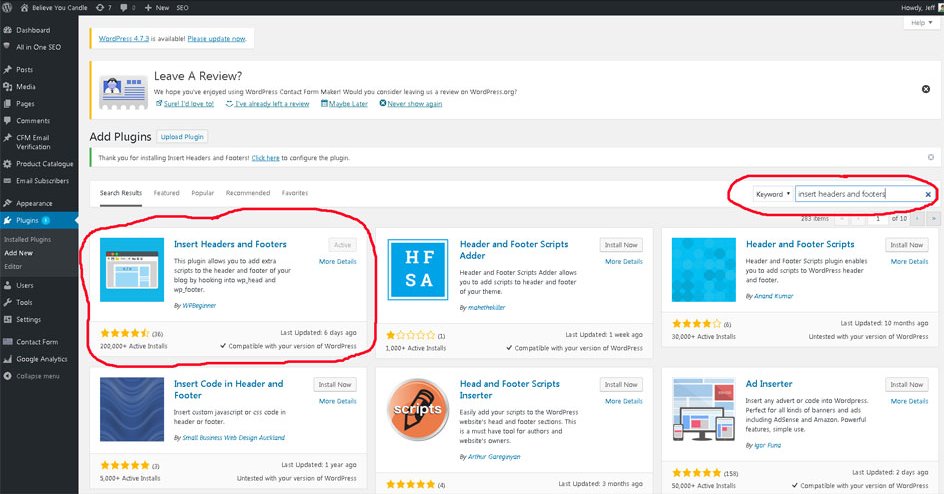Open the comments bubble in admin bar
The height and width of the screenshot is (494, 944).
point(127,8)
